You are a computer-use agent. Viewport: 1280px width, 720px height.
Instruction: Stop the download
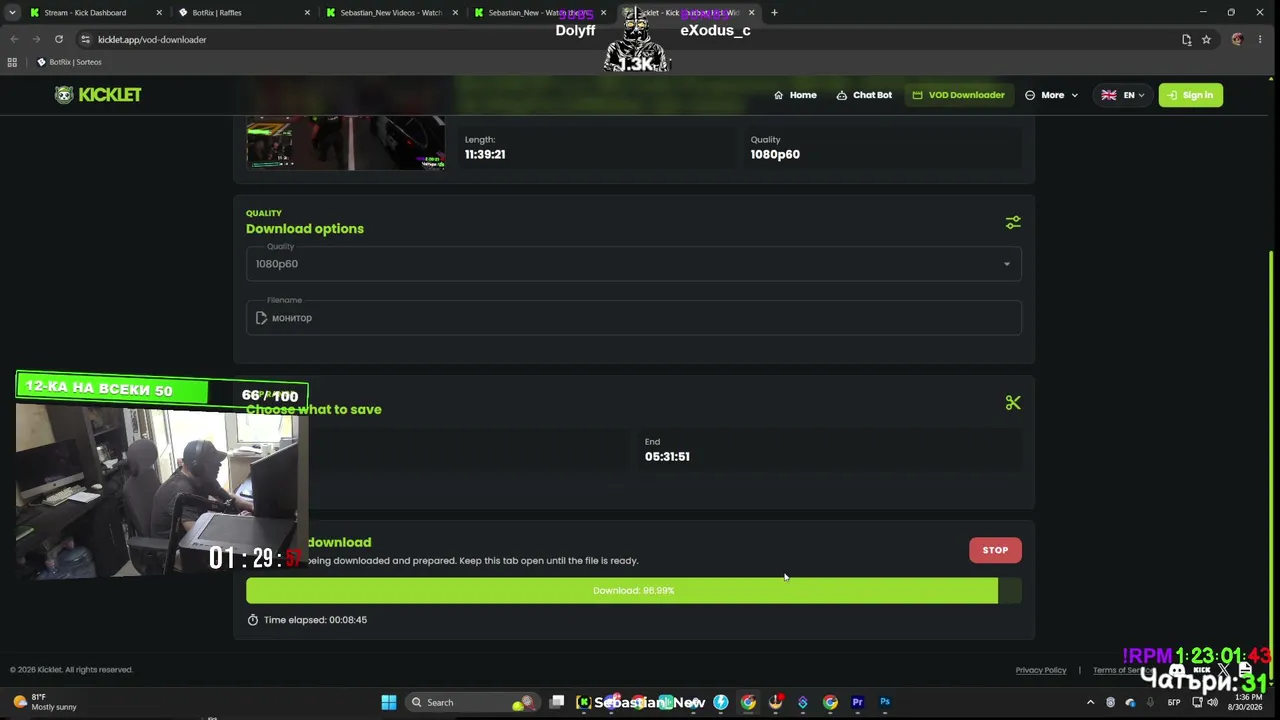995,550
